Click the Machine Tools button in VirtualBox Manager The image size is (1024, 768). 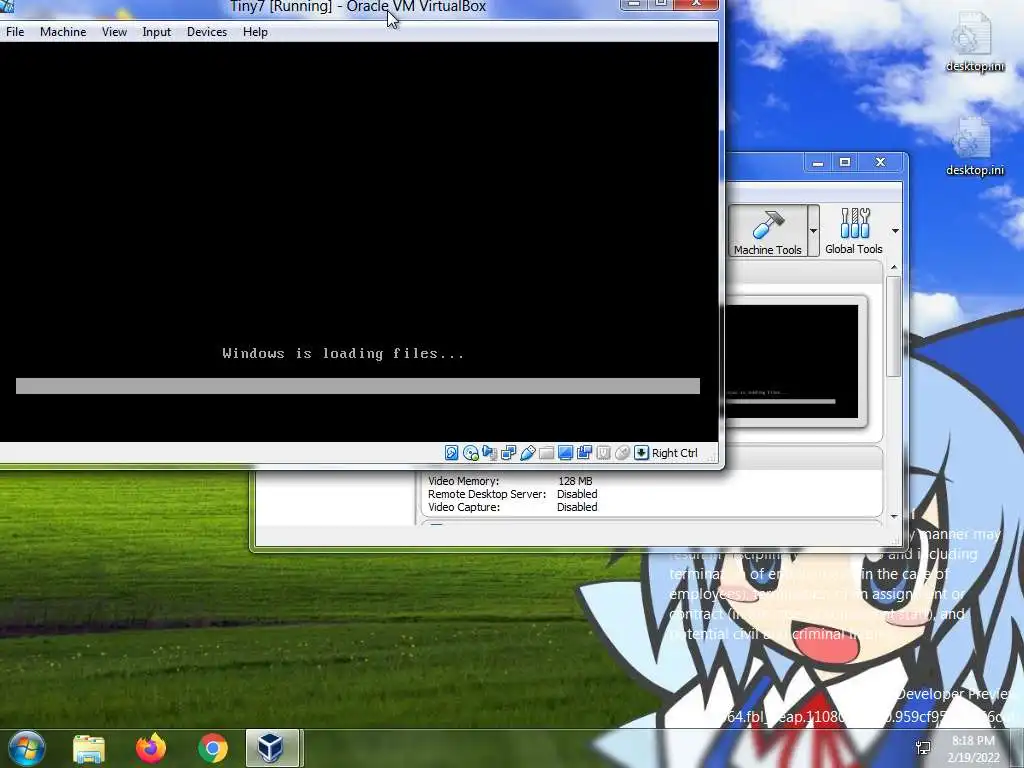[767, 231]
